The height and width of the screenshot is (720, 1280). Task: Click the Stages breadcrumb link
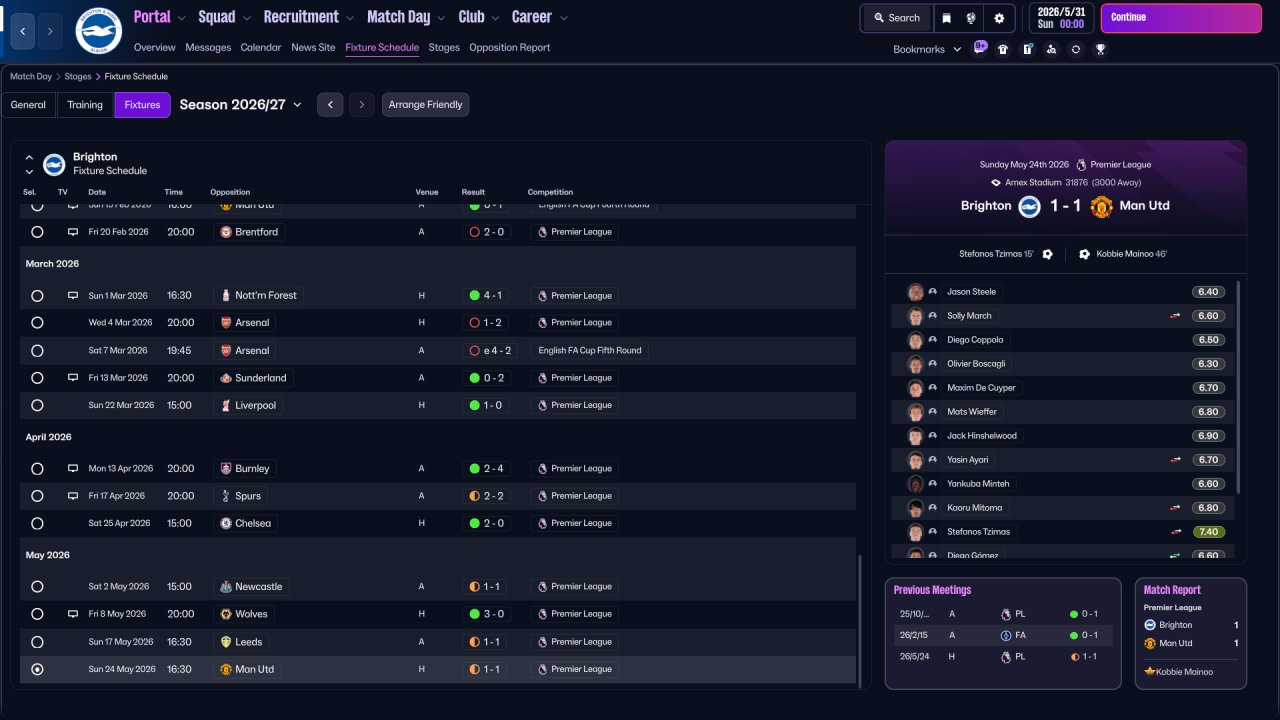click(x=78, y=76)
